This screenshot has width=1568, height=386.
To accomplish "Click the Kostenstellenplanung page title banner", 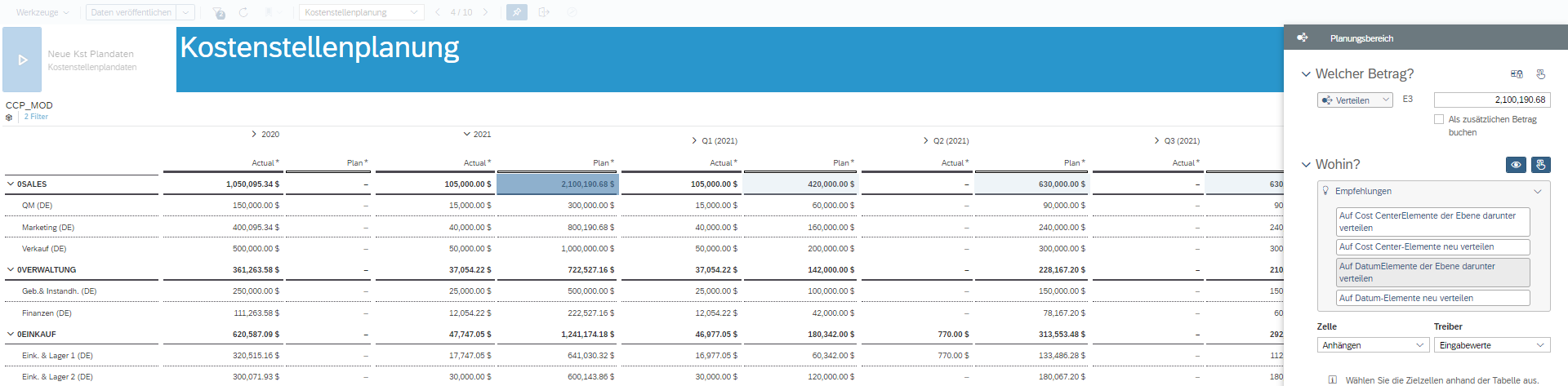I will point(730,60).
